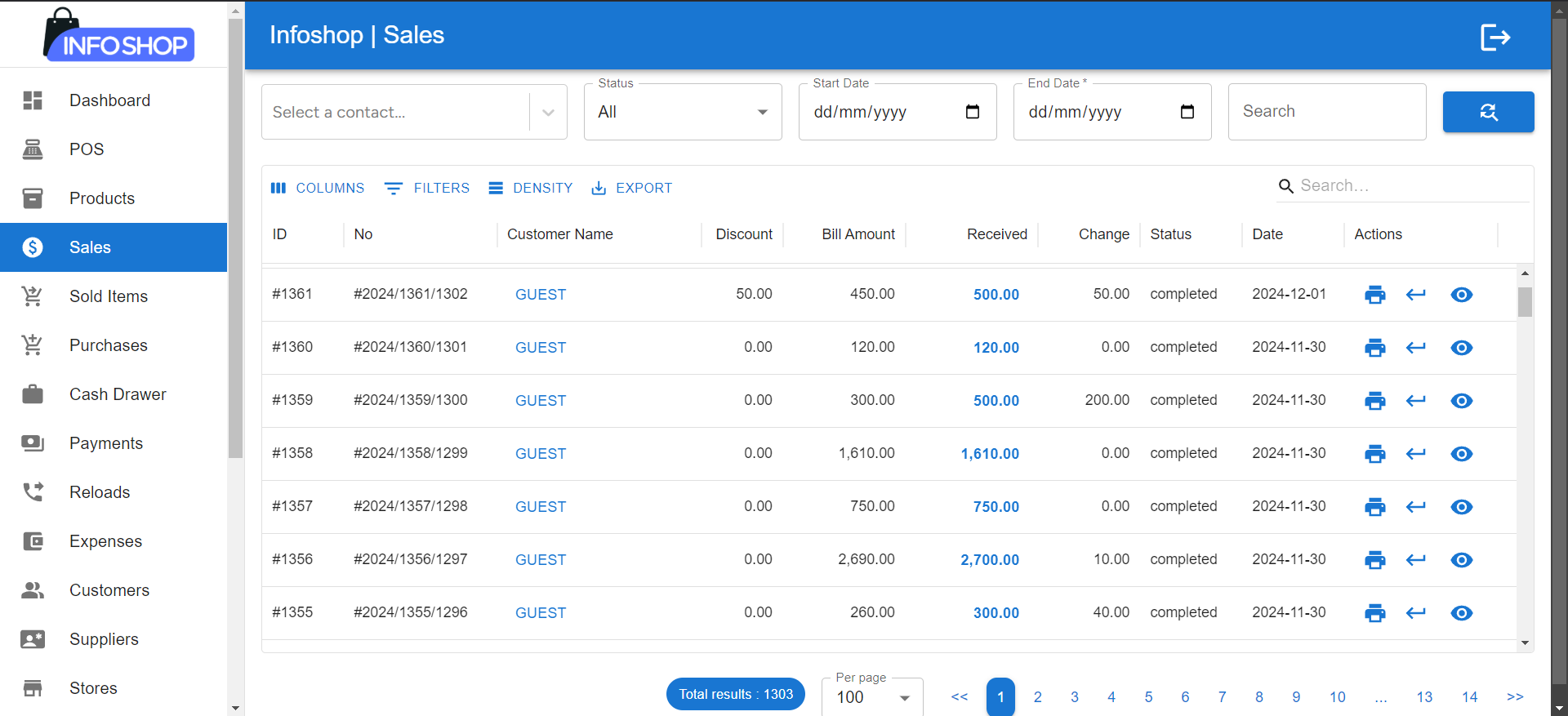Go to Sold Items in sidebar
Viewport: 1568px width, 716px height.
pos(109,296)
